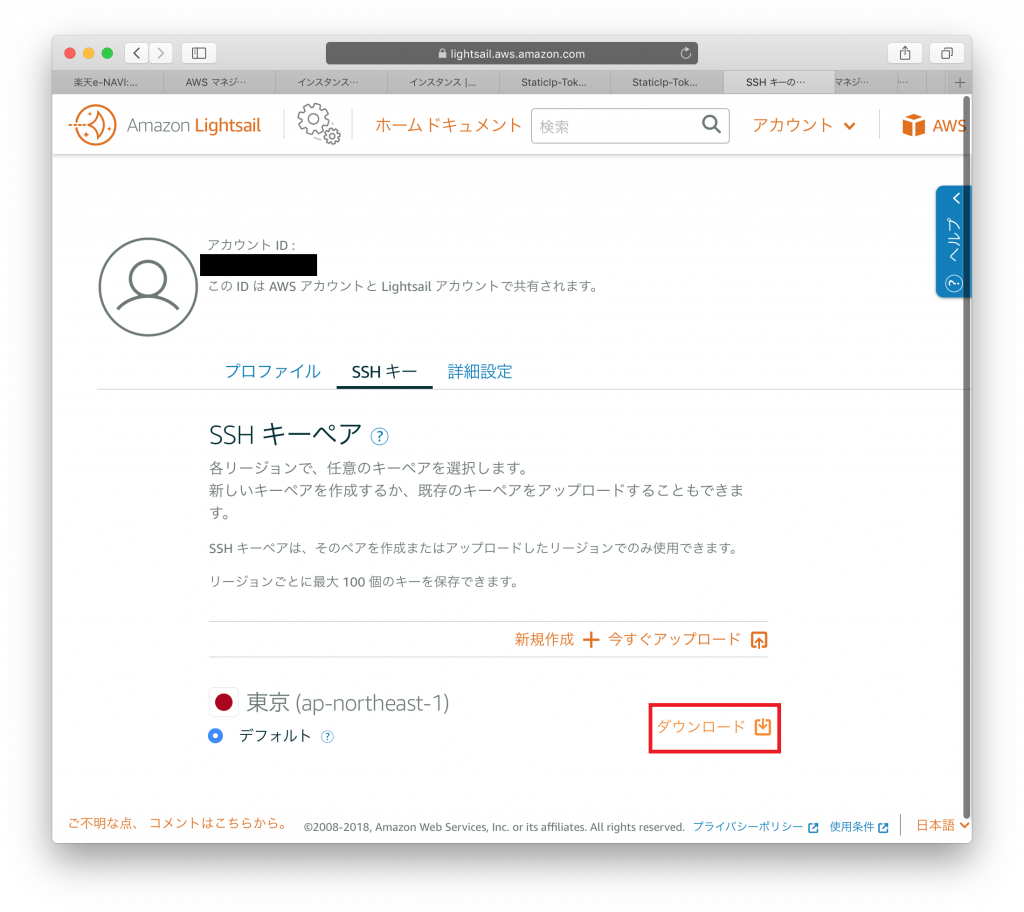
Task: Open the 使用条件 footer link
Action: click(858, 826)
